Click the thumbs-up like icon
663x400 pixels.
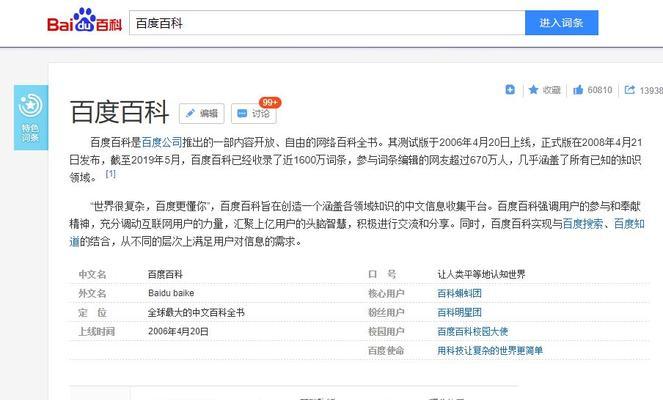click(578, 90)
